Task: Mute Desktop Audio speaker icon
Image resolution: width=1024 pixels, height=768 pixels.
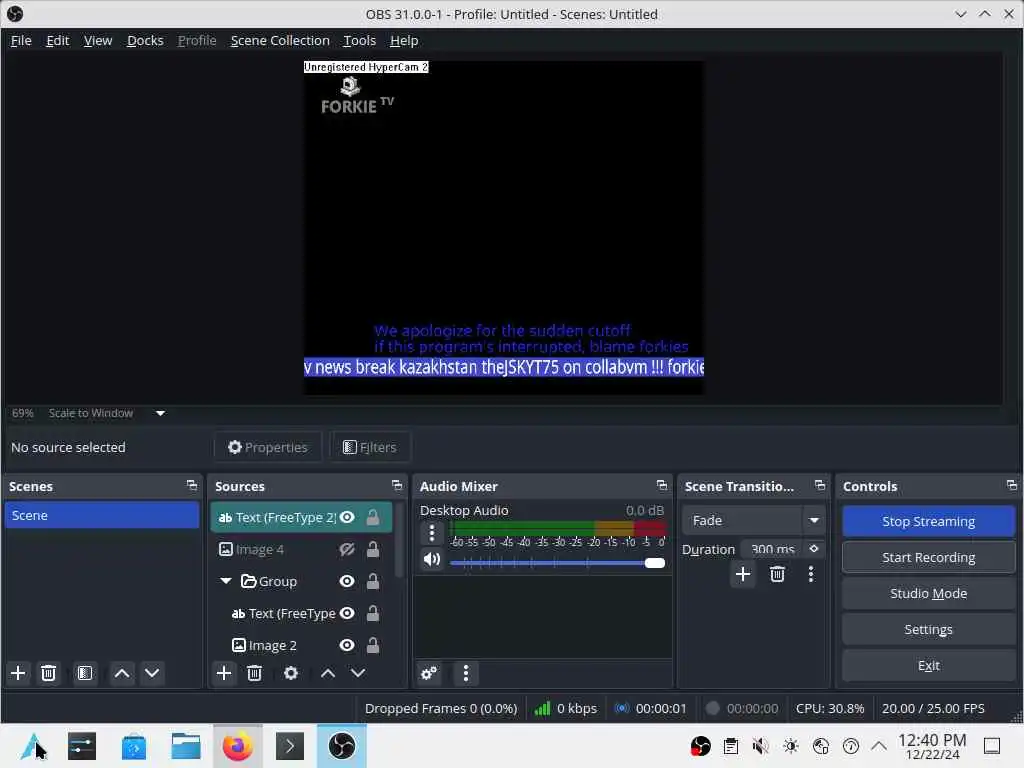Action: coord(432,560)
